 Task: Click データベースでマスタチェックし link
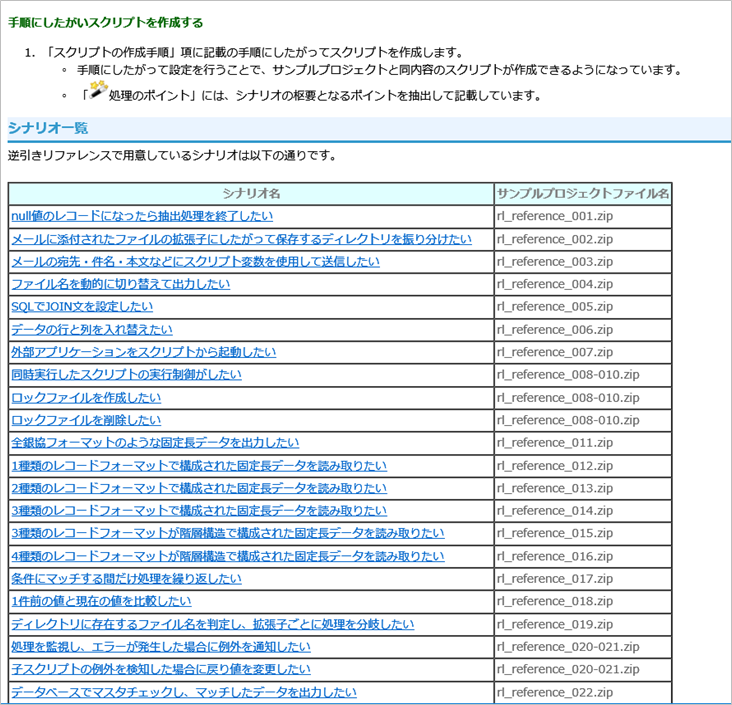coord(183,692)
